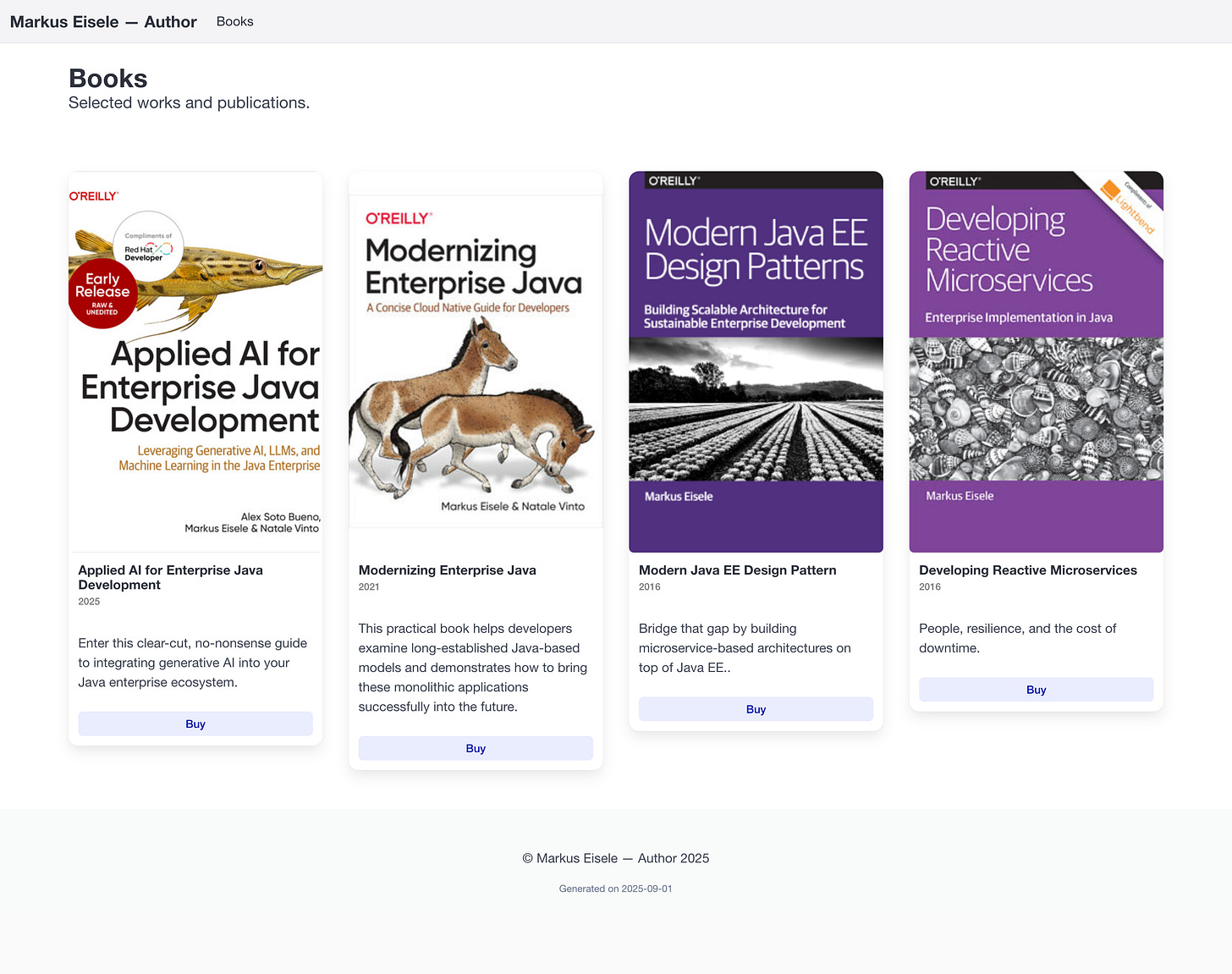Open the Markus Eisele — Author home link
1232x974 pixels.
(x=103, y=22)
